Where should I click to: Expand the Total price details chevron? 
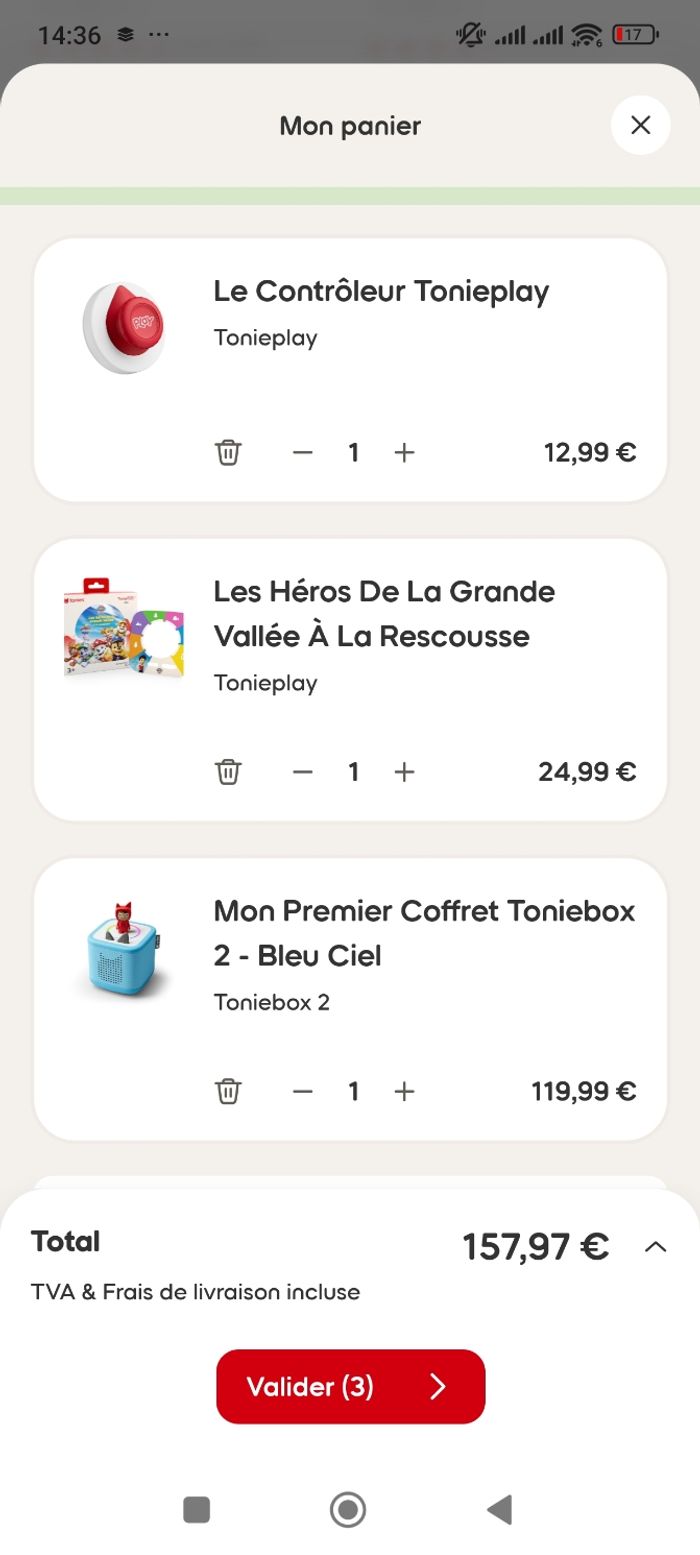coord(656,1247)
